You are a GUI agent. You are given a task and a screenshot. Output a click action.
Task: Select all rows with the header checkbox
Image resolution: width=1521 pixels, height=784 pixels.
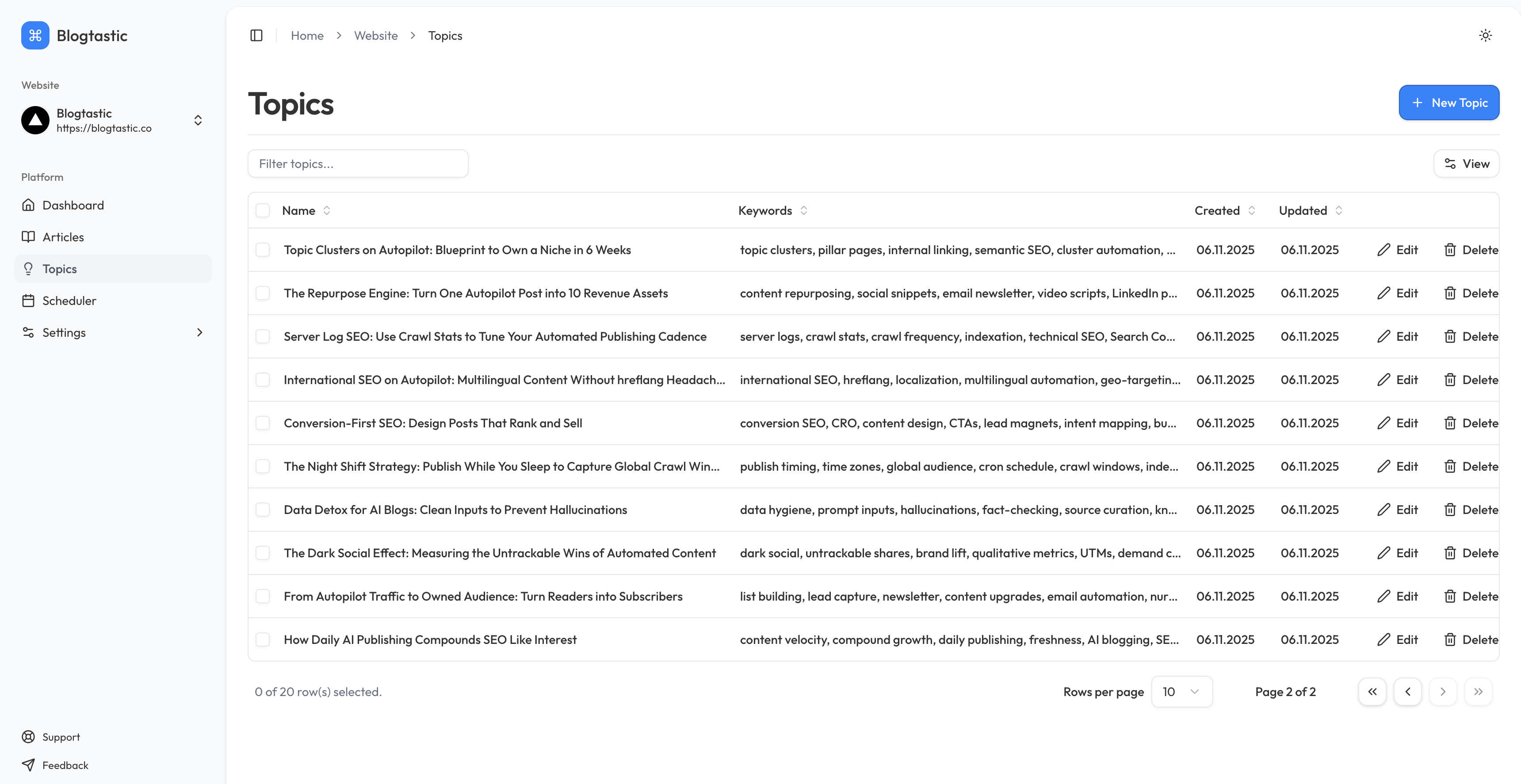click(263, 211)
